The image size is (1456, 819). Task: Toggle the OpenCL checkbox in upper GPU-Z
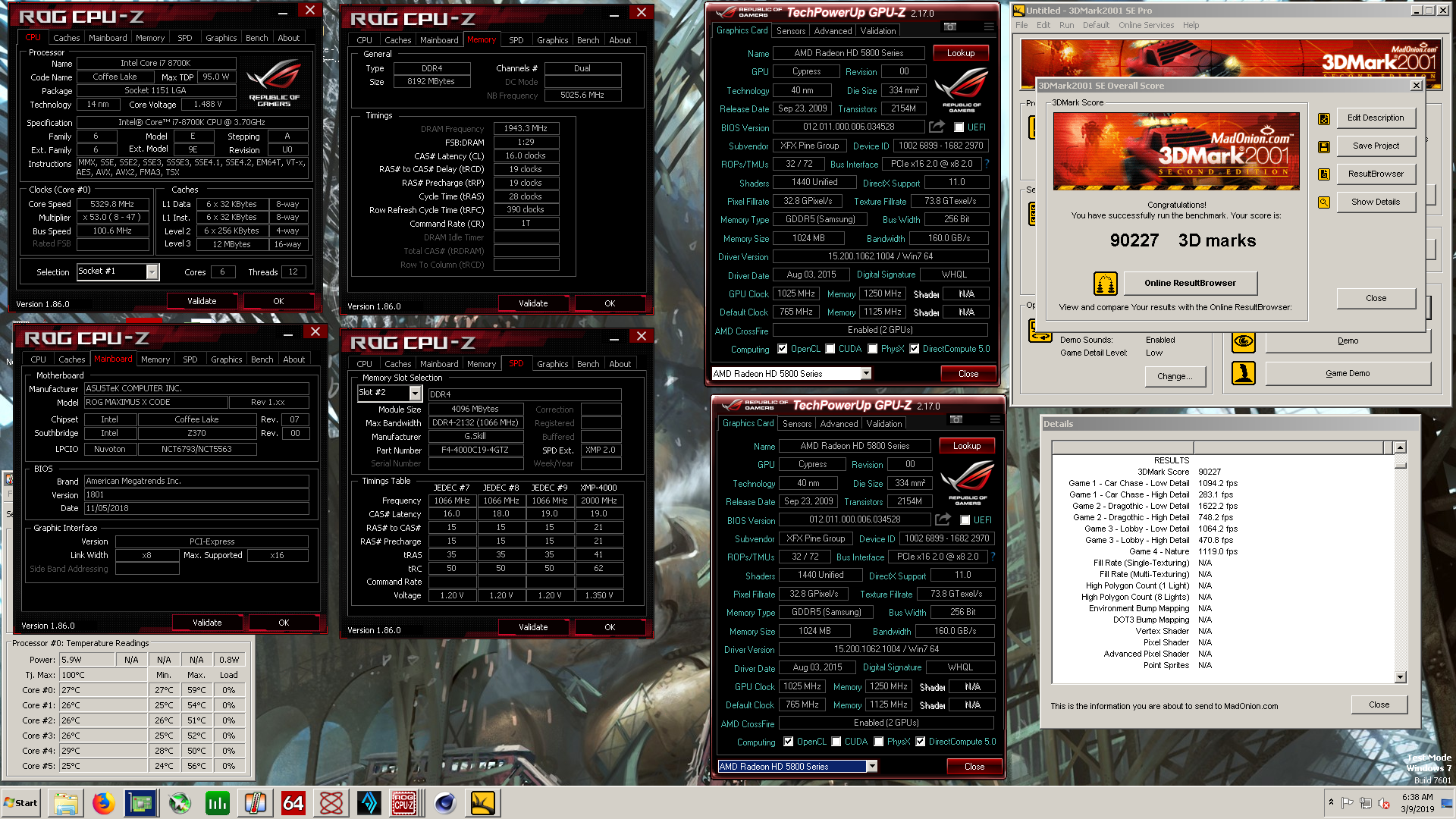pos(783,349)
